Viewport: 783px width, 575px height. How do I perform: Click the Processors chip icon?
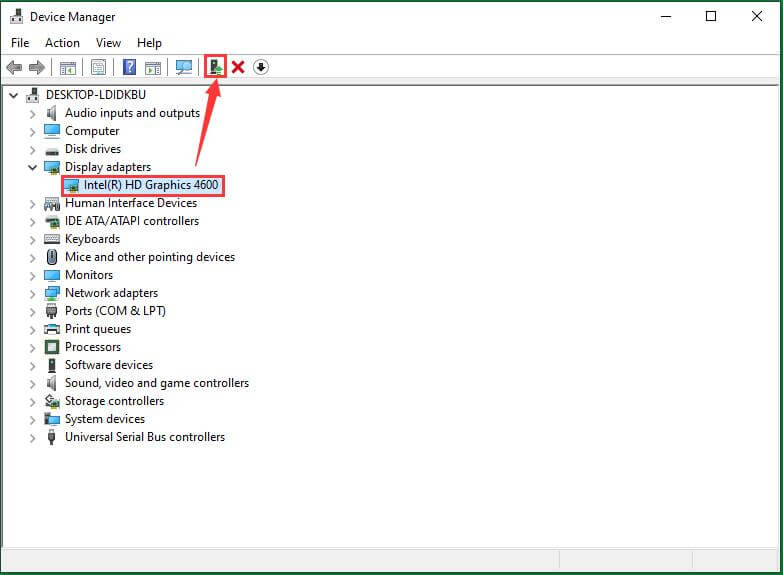(x=52, y=347)
